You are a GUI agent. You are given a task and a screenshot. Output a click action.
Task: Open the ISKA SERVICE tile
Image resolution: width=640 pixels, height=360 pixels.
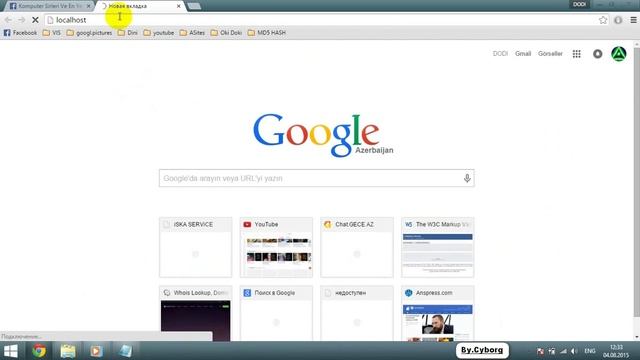click(196, 247)
